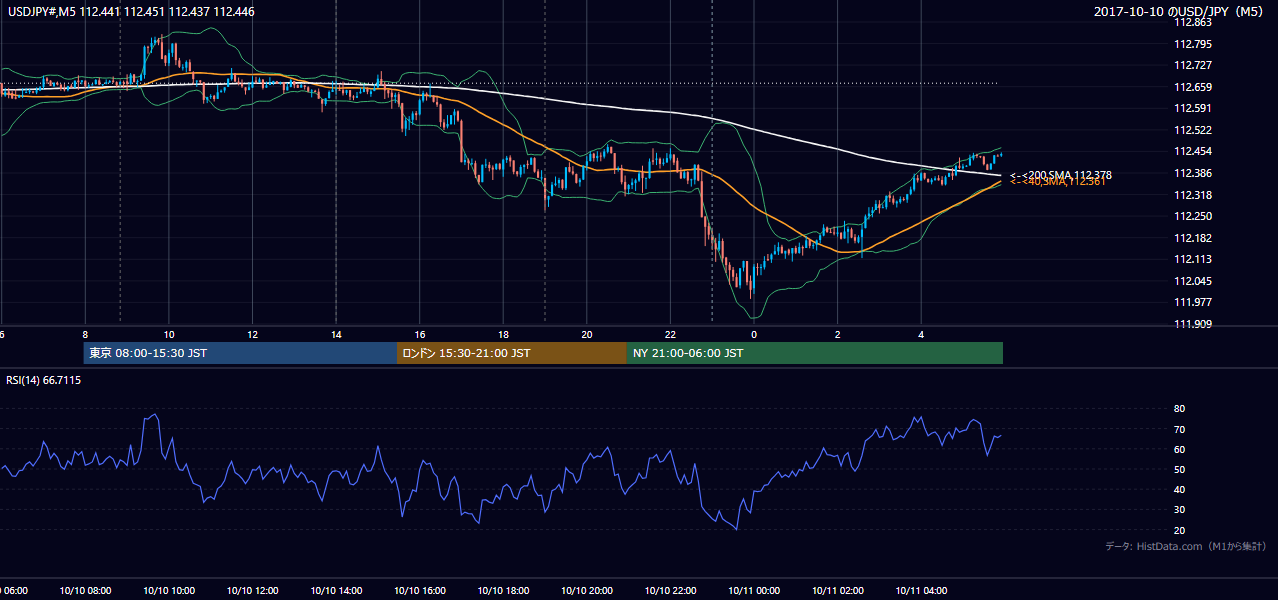Screen dimensions: 1278x600
Task: Click the 10/10 08:00 time axis label
Action: pyautogui.click(x=85, y=591)
